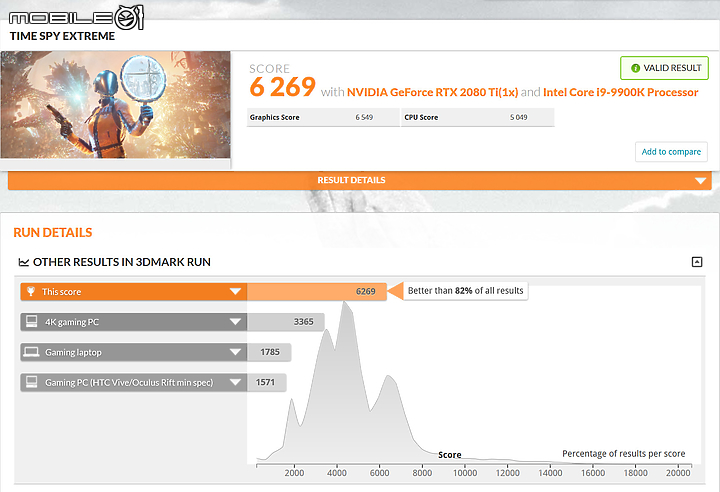Screen dimensions: 720x492
Task: Click the Time Spy Extreme benchmark thumbnail
Action: 115,105
